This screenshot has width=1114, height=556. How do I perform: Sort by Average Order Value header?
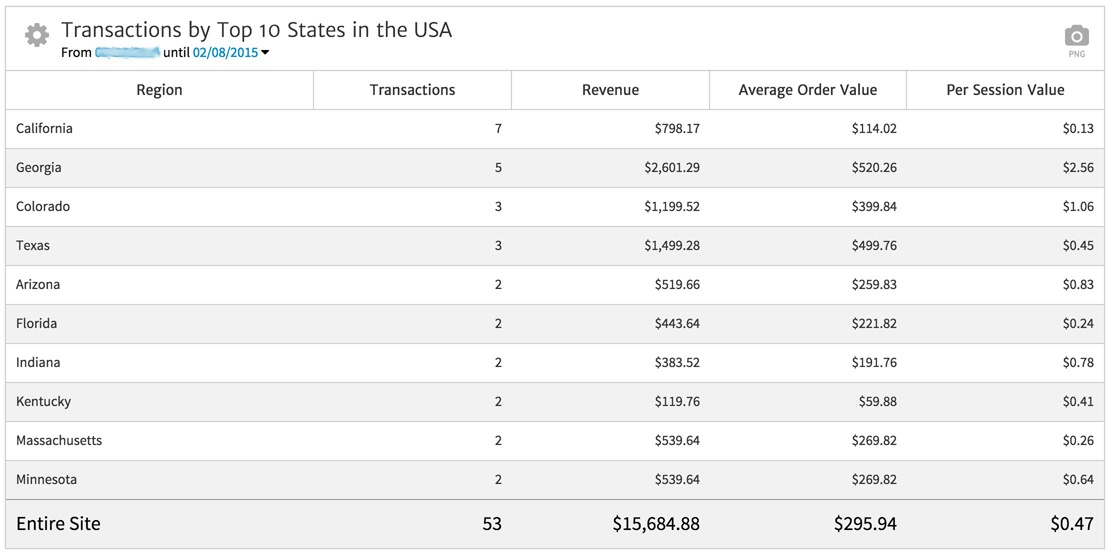coord(807,90)
